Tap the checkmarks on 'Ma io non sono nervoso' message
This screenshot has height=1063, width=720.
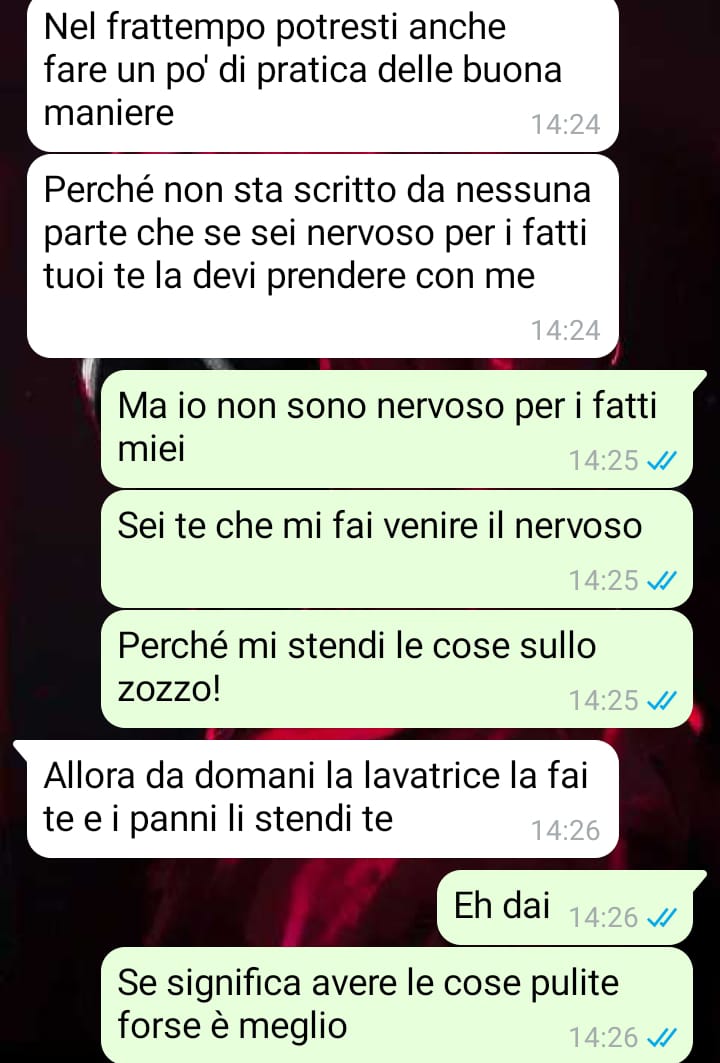[x=662, y=461]
